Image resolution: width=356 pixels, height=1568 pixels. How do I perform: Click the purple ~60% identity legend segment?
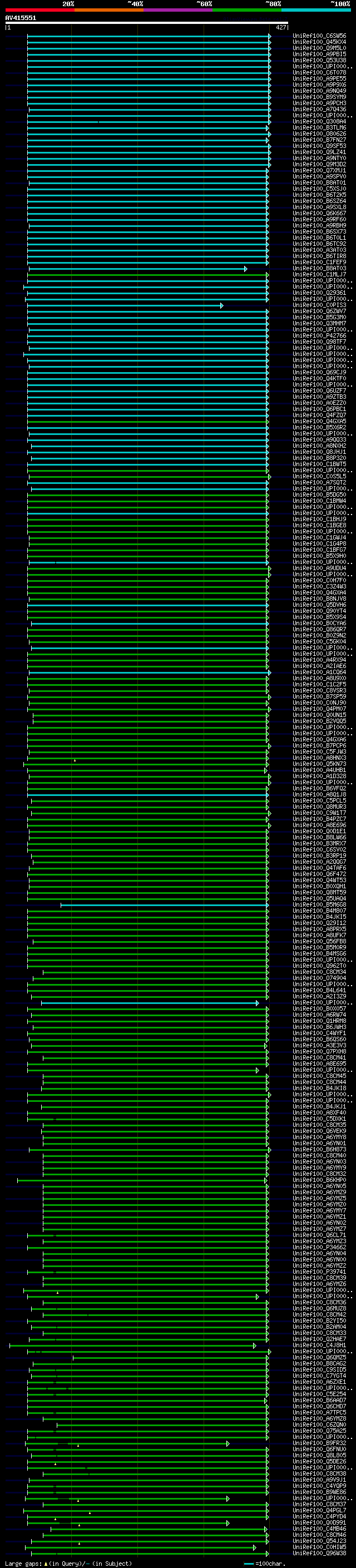click(x=179, y=11)
